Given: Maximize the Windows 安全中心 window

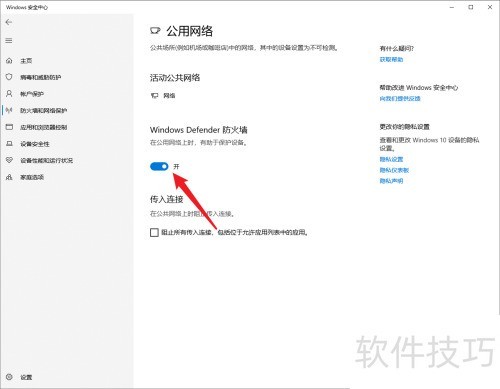Looking at the screenshot, I should 471,7.
